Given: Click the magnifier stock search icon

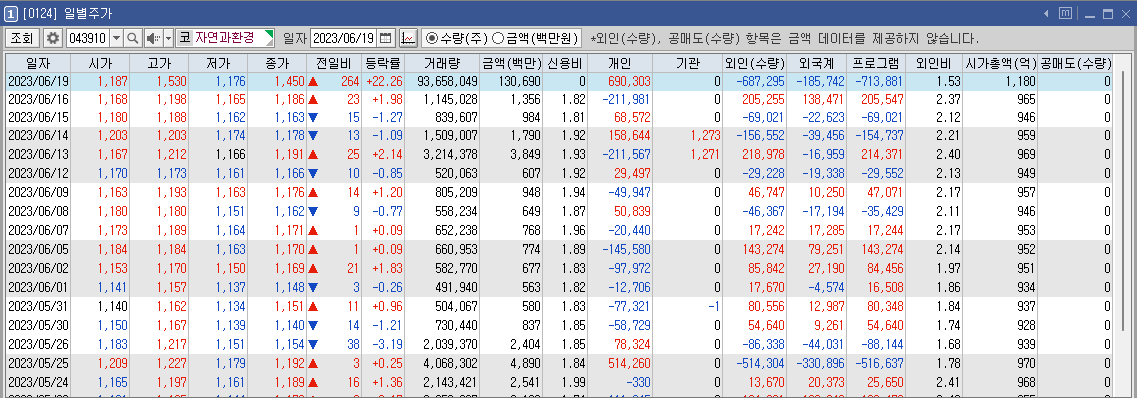Looking at the screenshot, I should [133, 38].
